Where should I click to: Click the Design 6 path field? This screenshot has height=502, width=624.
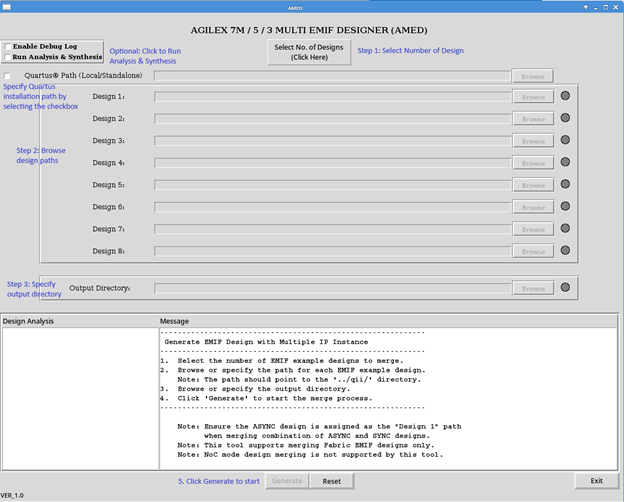(332, 207)
